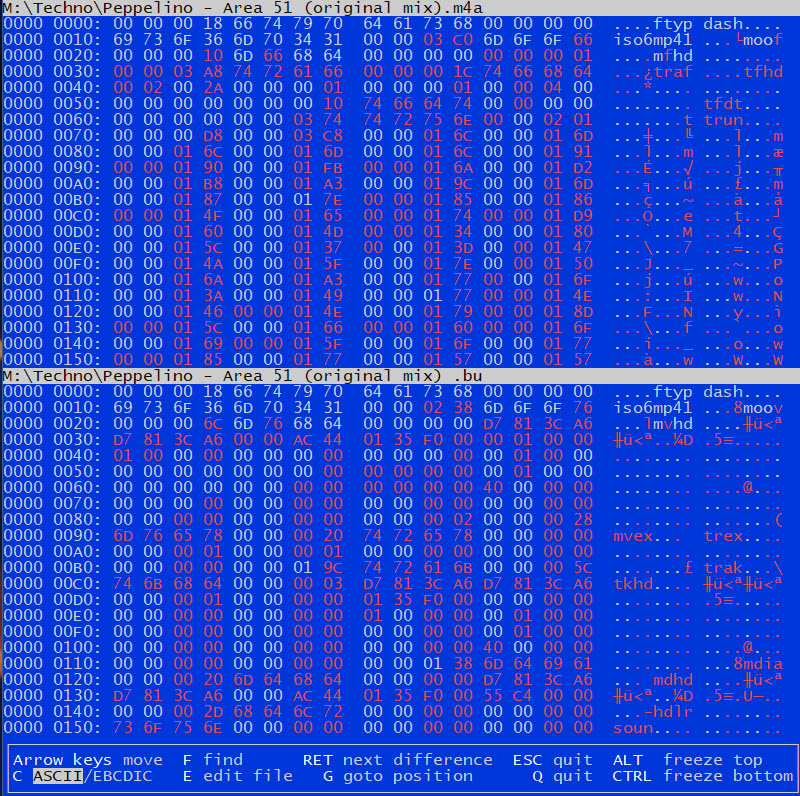
Task: Click 'Q quit' in the help bar
Action: point(562,776)
